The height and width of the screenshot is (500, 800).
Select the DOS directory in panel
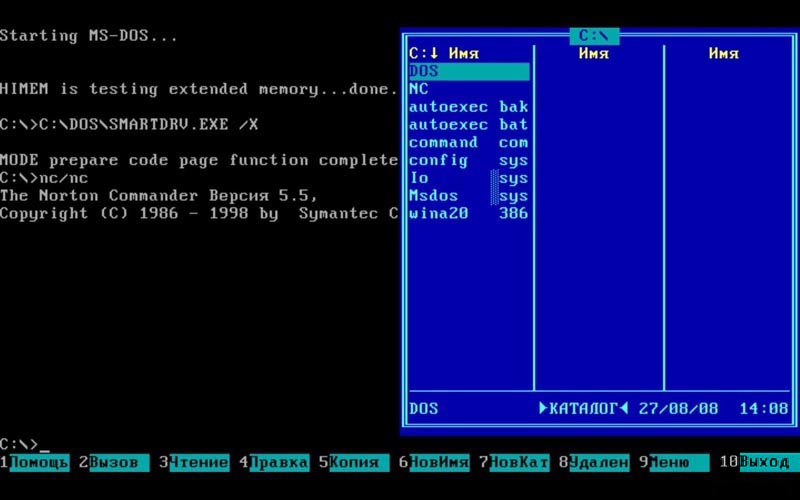pyautogui.click(x=469, y=71)
